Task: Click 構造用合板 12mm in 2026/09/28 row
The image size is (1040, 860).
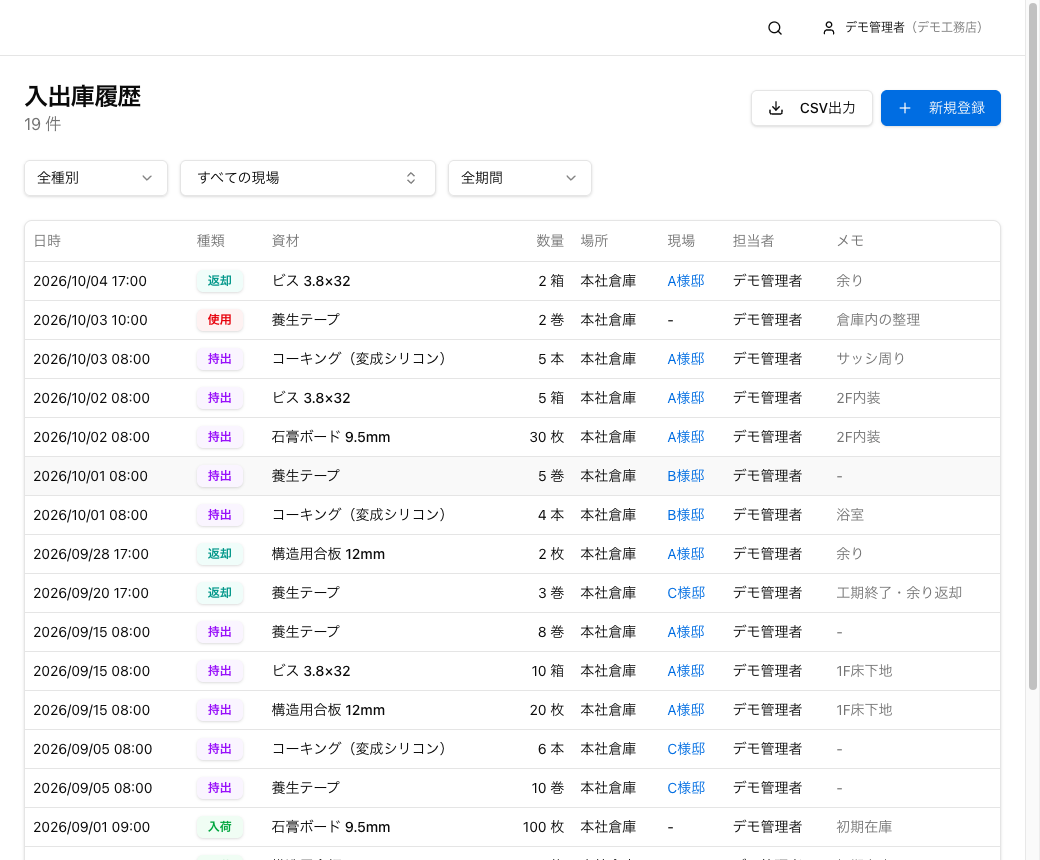Action: click(328, 554)
